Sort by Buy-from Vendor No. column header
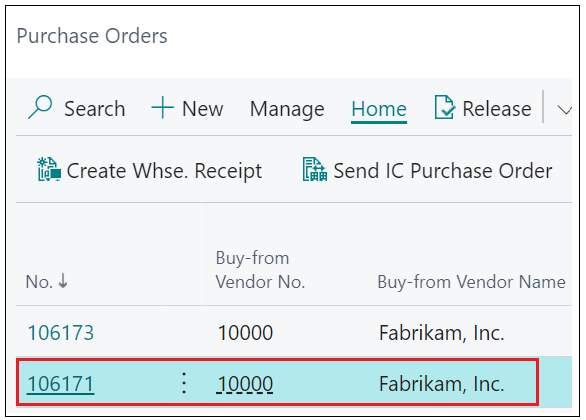Viewport: 586px width, 420px height. coord(260,270)
